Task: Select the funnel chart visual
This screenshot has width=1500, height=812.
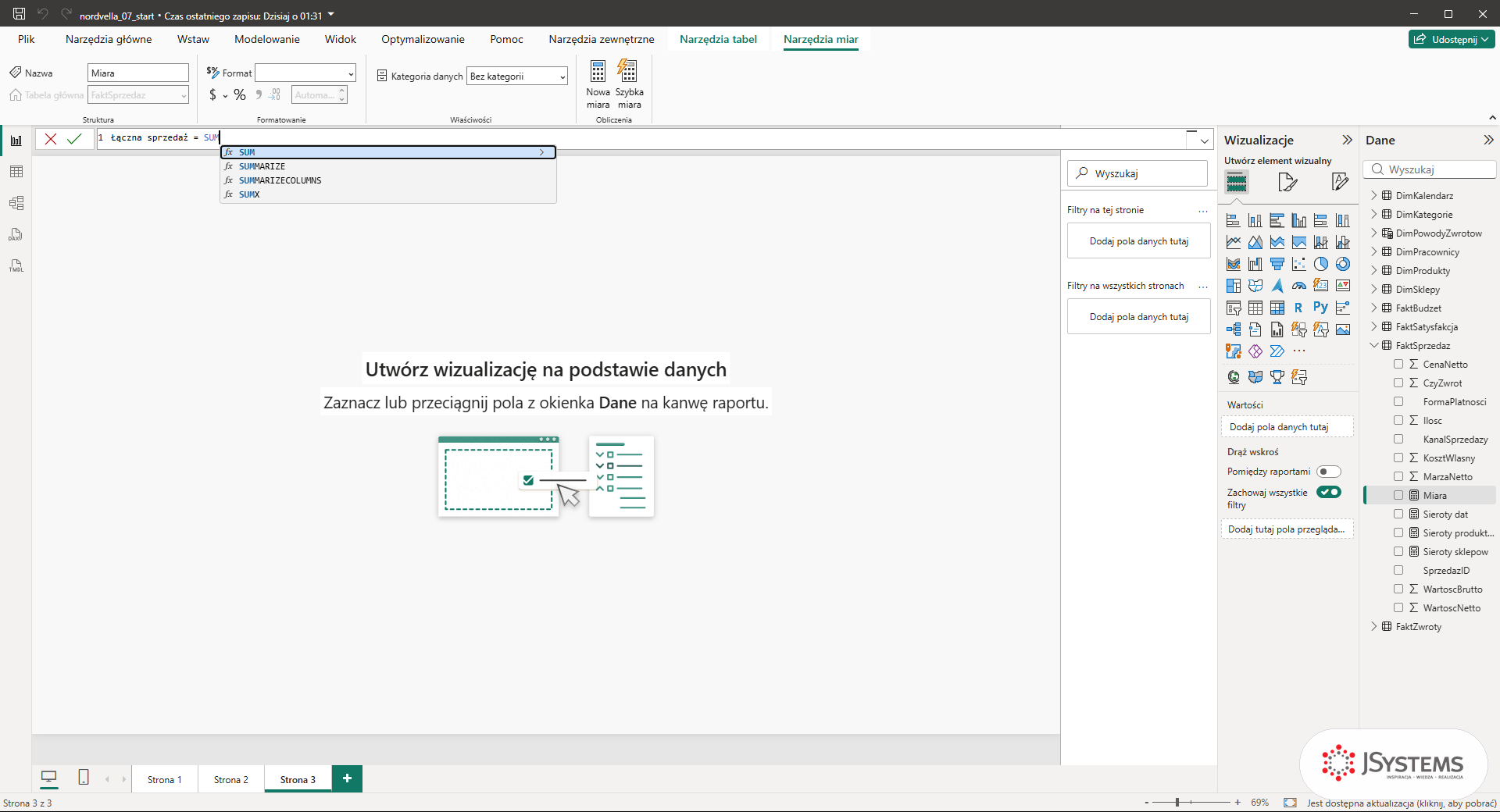Action: [1277, 264]
